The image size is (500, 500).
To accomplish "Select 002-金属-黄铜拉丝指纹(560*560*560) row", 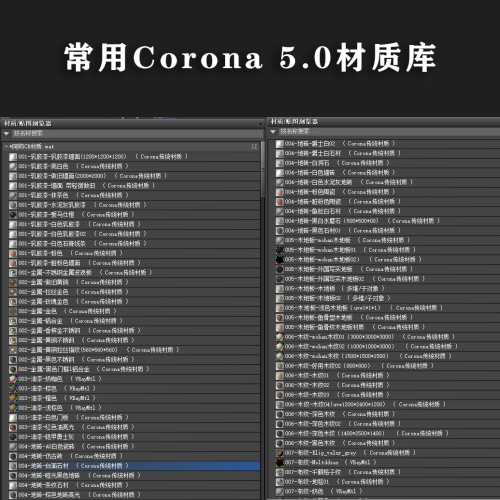I will 134,350.
